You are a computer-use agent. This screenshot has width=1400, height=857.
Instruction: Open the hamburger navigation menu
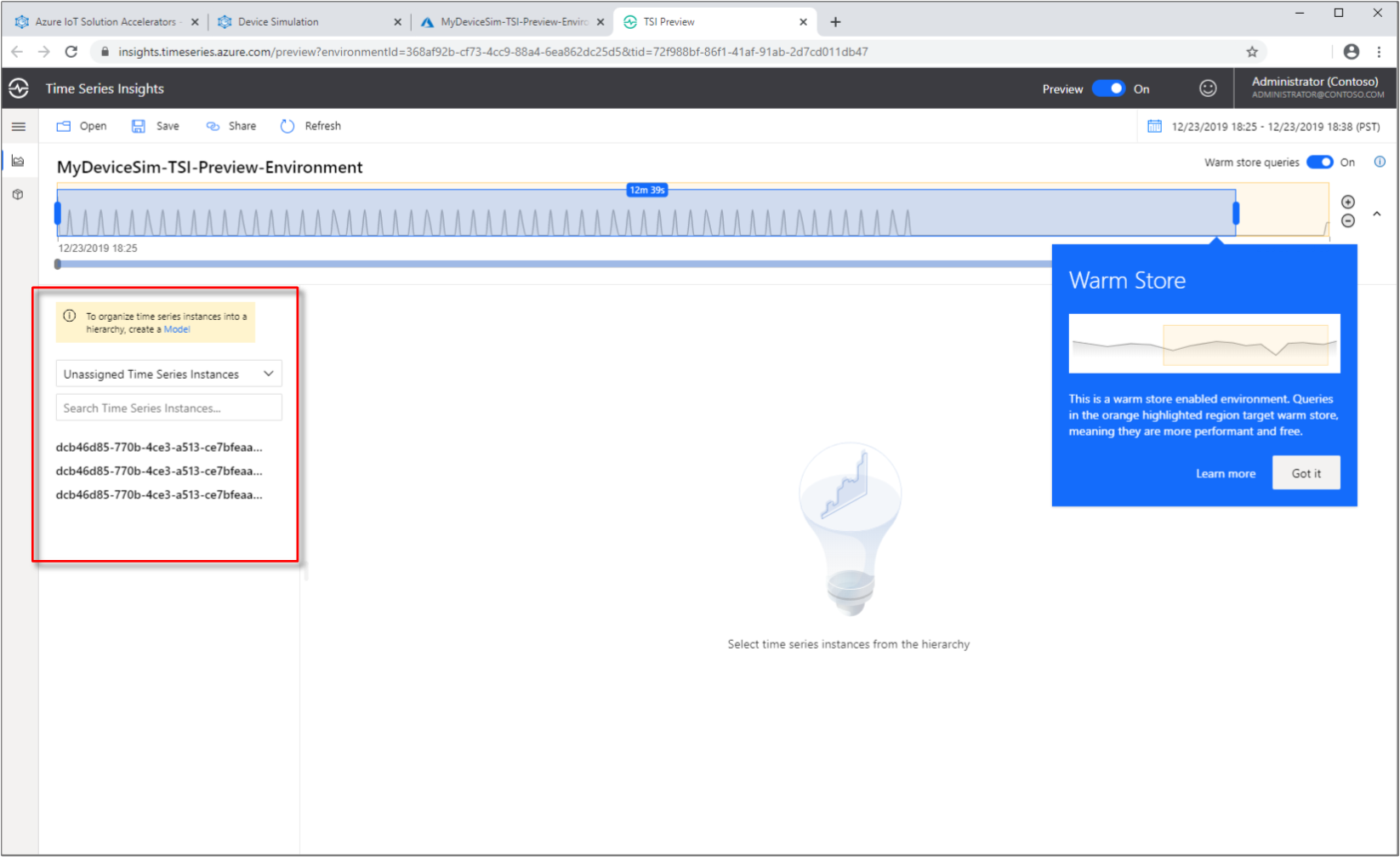(19, 127)
